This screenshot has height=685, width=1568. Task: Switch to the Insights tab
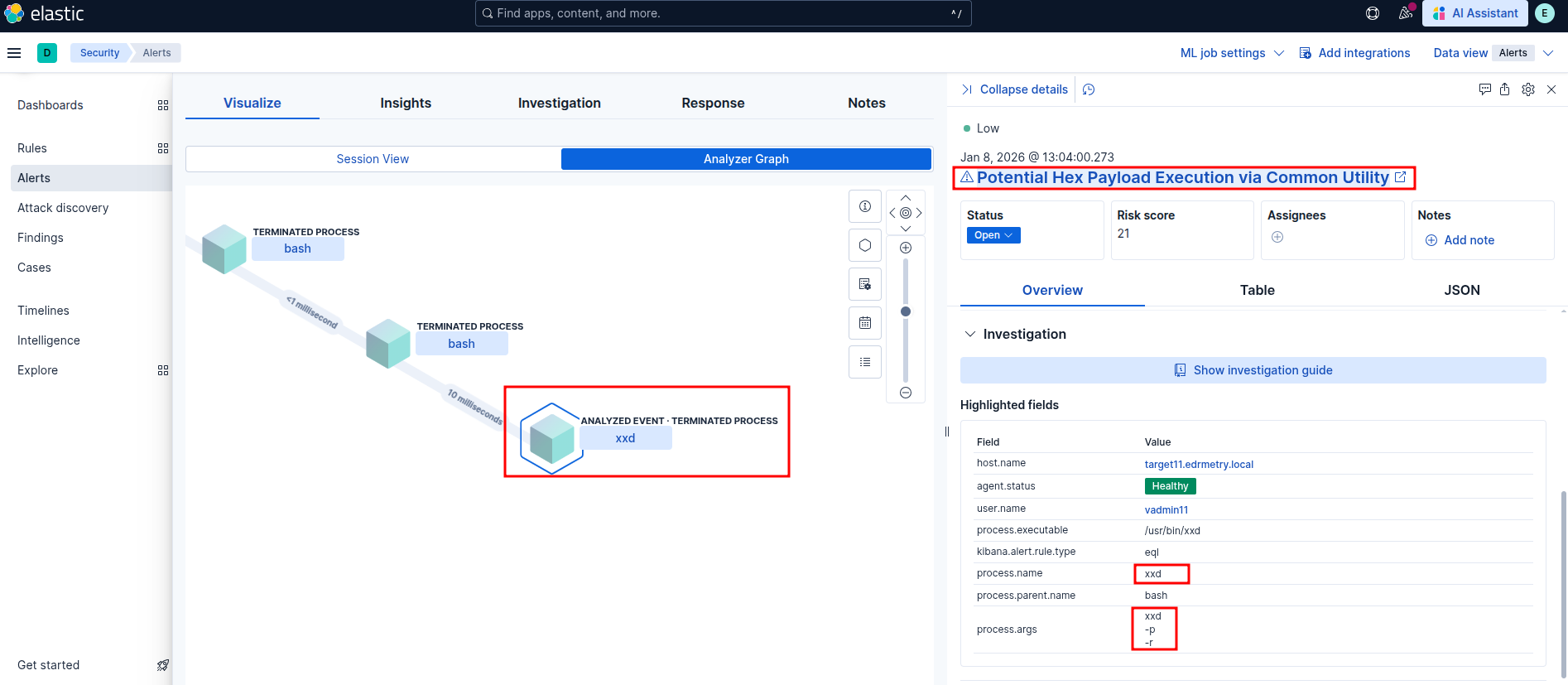click(x=406, y=103)
